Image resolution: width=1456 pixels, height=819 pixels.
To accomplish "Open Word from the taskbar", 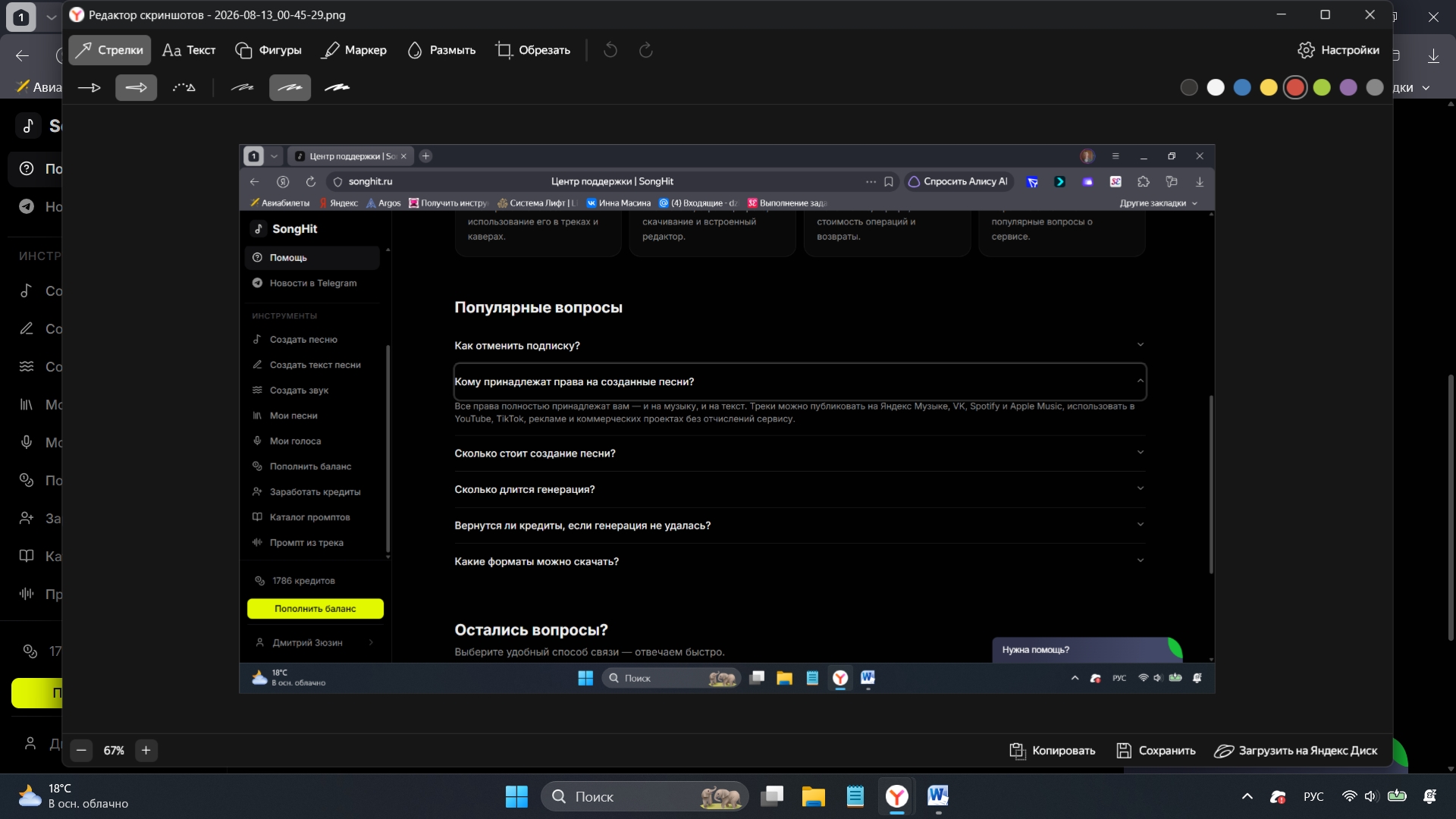I will click(938, 796).
